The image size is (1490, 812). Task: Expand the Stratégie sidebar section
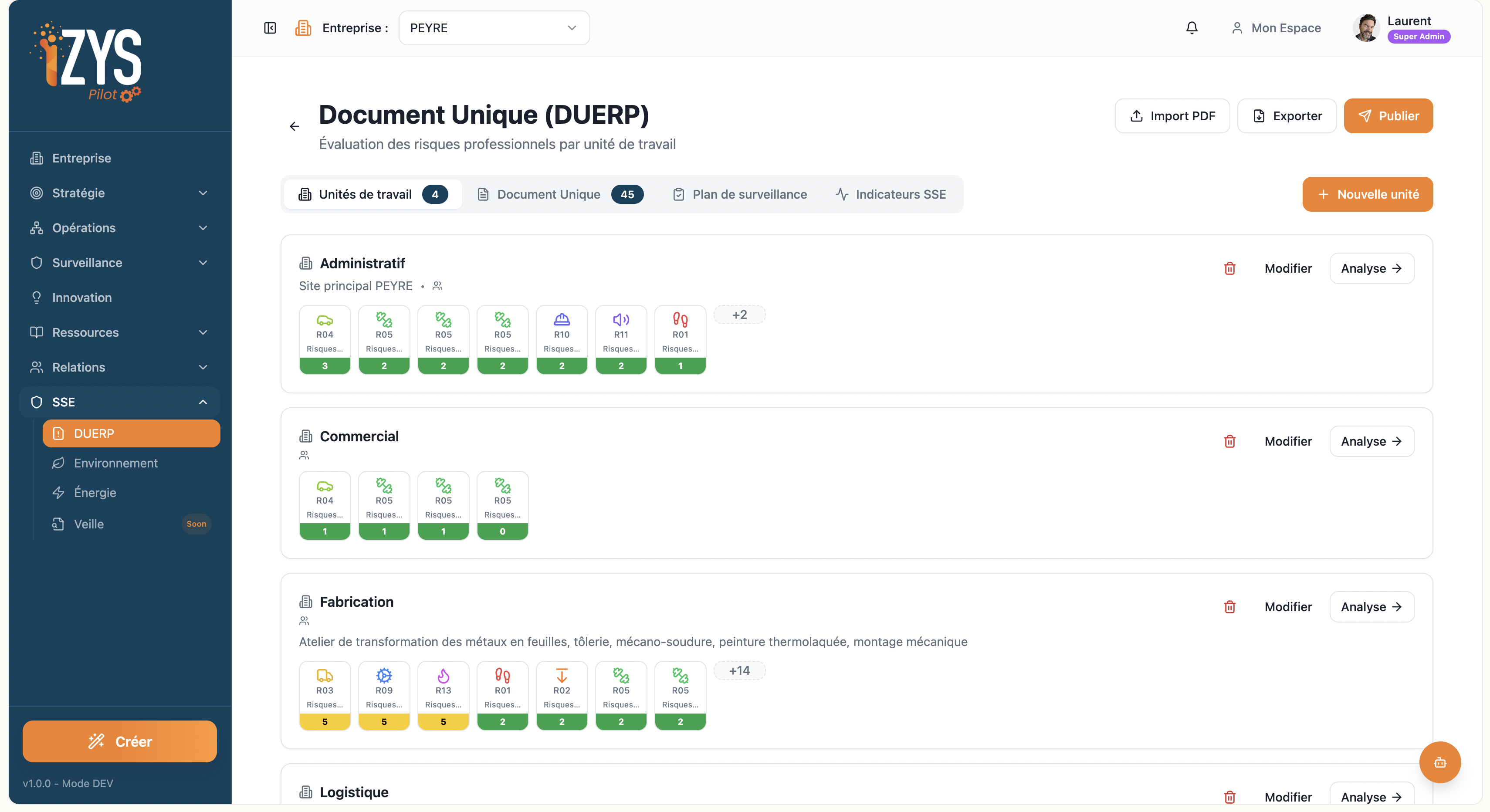(120, 193)
